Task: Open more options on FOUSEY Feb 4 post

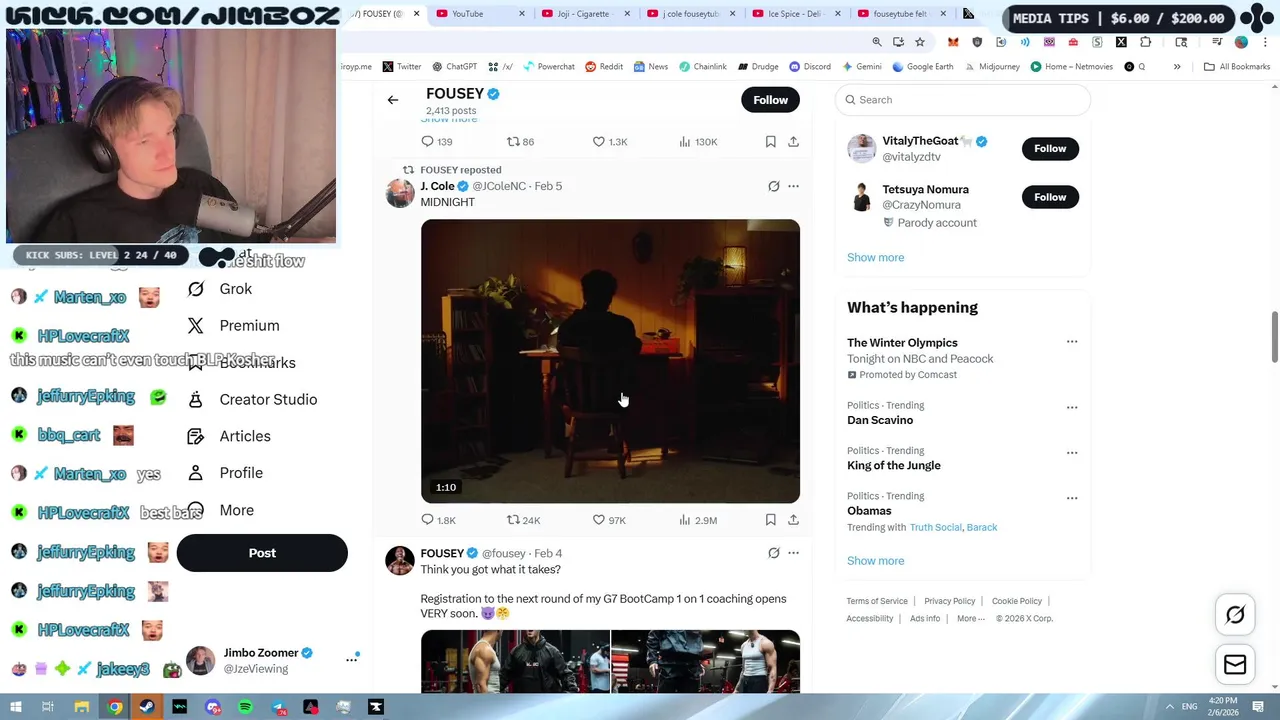Action: point(793,553)
